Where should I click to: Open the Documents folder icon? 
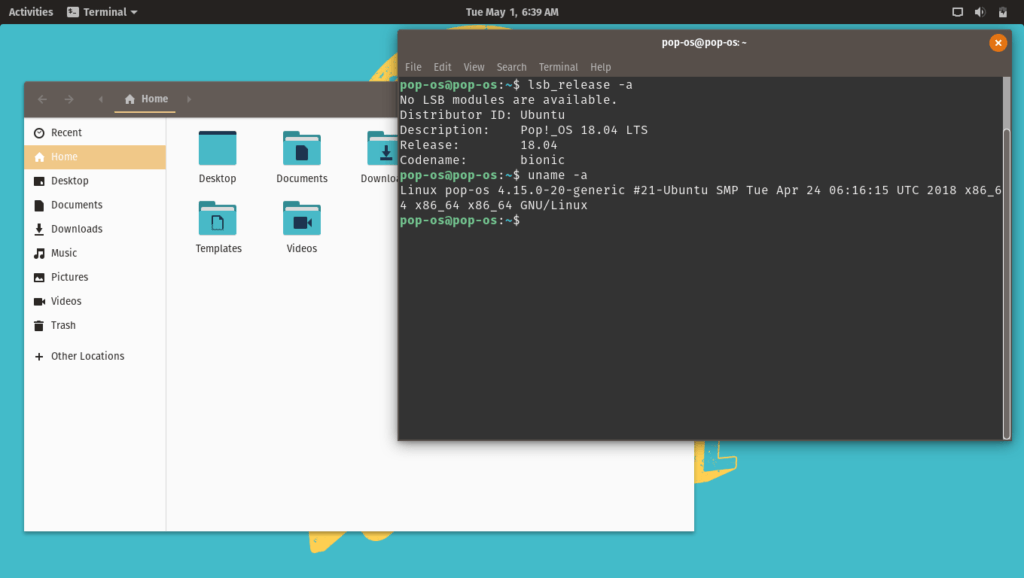pyautogui.click(x=301, y=150)
